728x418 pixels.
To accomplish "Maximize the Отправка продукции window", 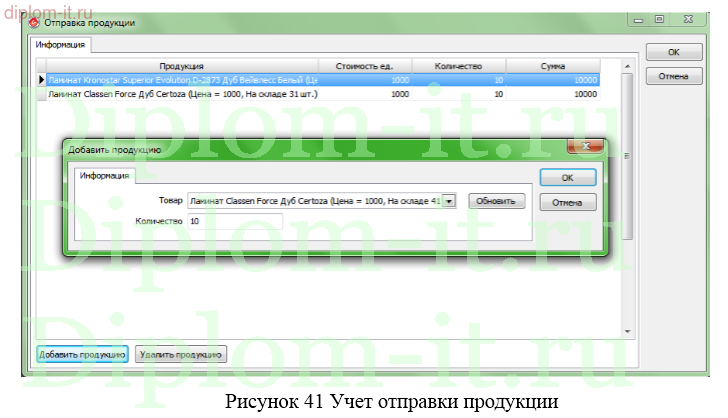I will pos(660,19).
